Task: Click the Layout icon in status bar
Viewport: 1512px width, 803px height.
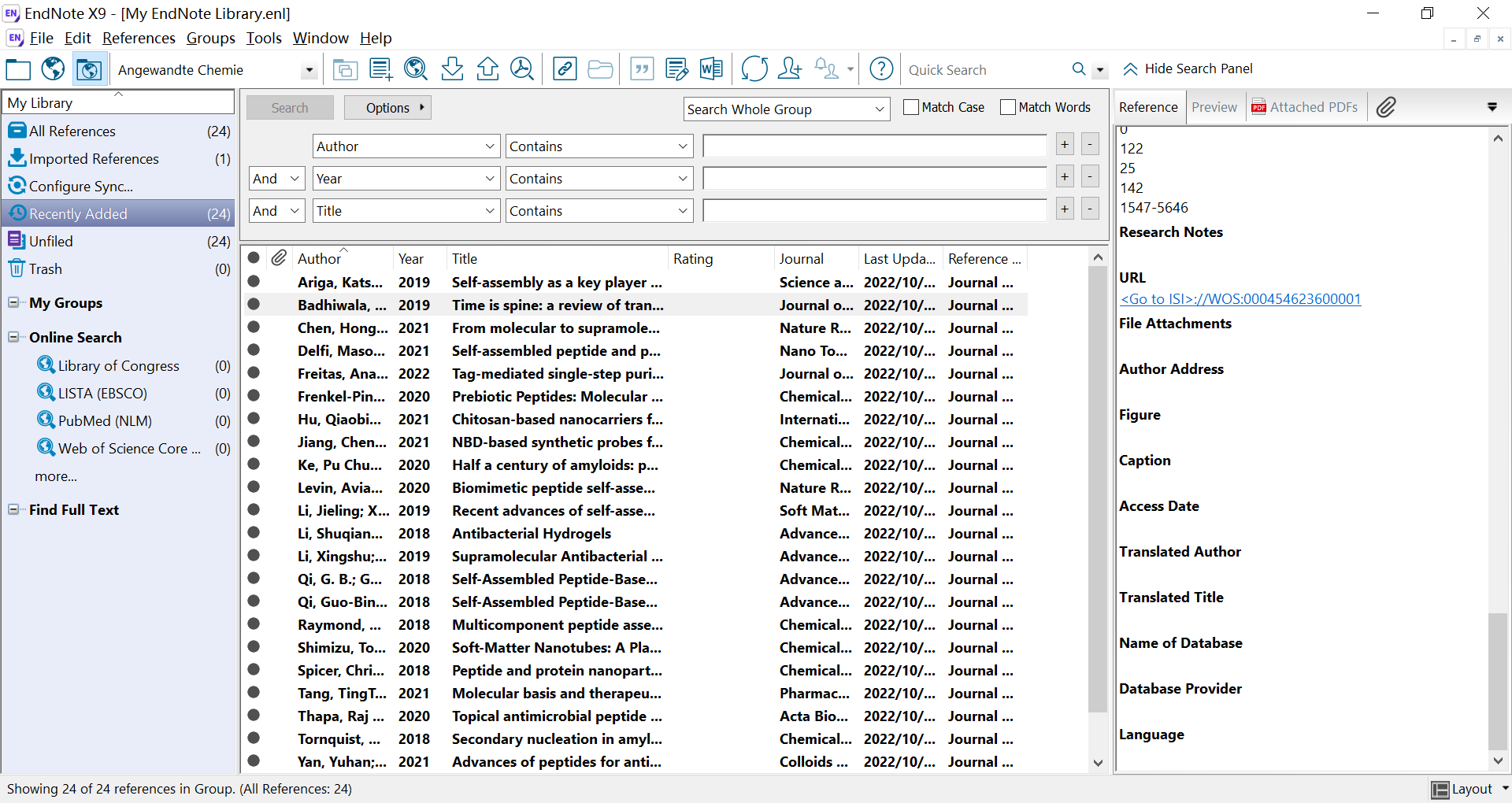Action: [1440, 790]
